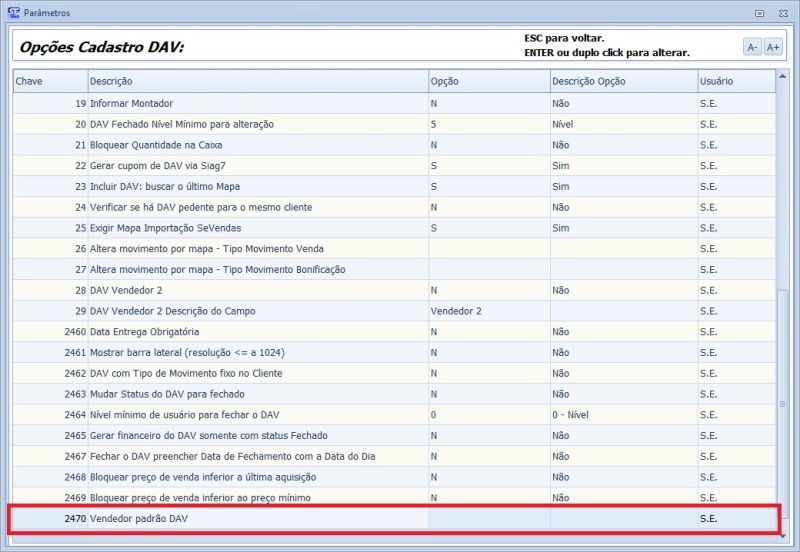Screen dimensions: 800x552
Task: Click the A- decrease font size button
Action: [x=752, y=47]
